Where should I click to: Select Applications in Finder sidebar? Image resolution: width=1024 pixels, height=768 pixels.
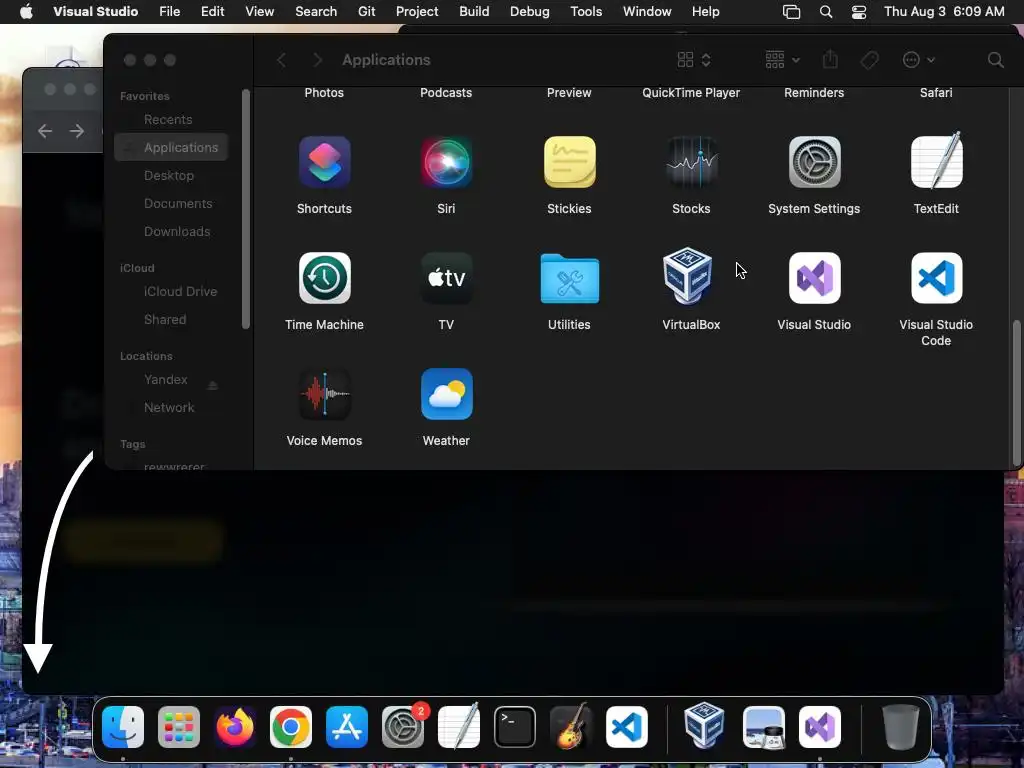tap(171, 148)
